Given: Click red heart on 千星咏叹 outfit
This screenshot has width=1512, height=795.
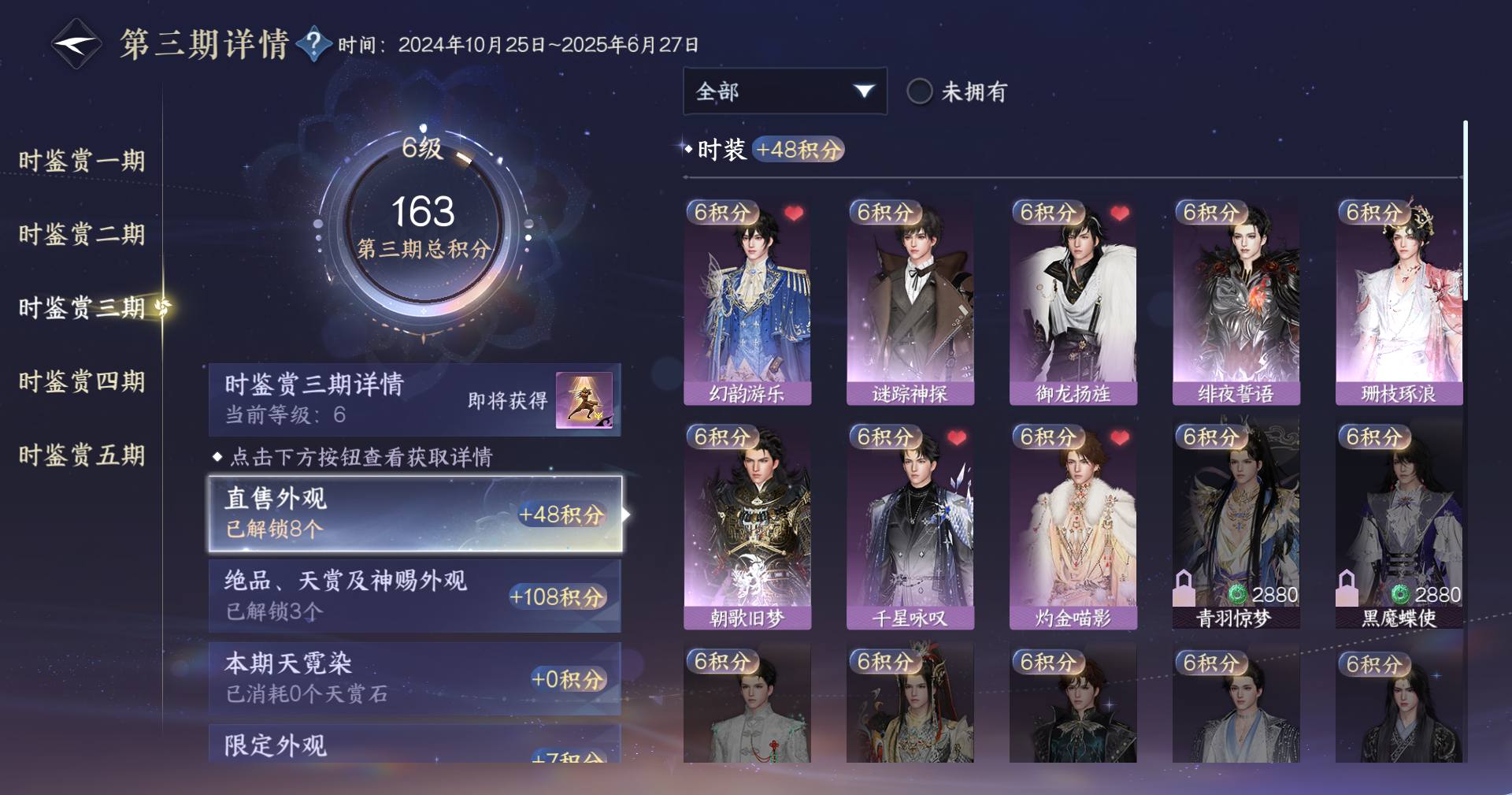Looking at the screenshot, I should [957, 438].
